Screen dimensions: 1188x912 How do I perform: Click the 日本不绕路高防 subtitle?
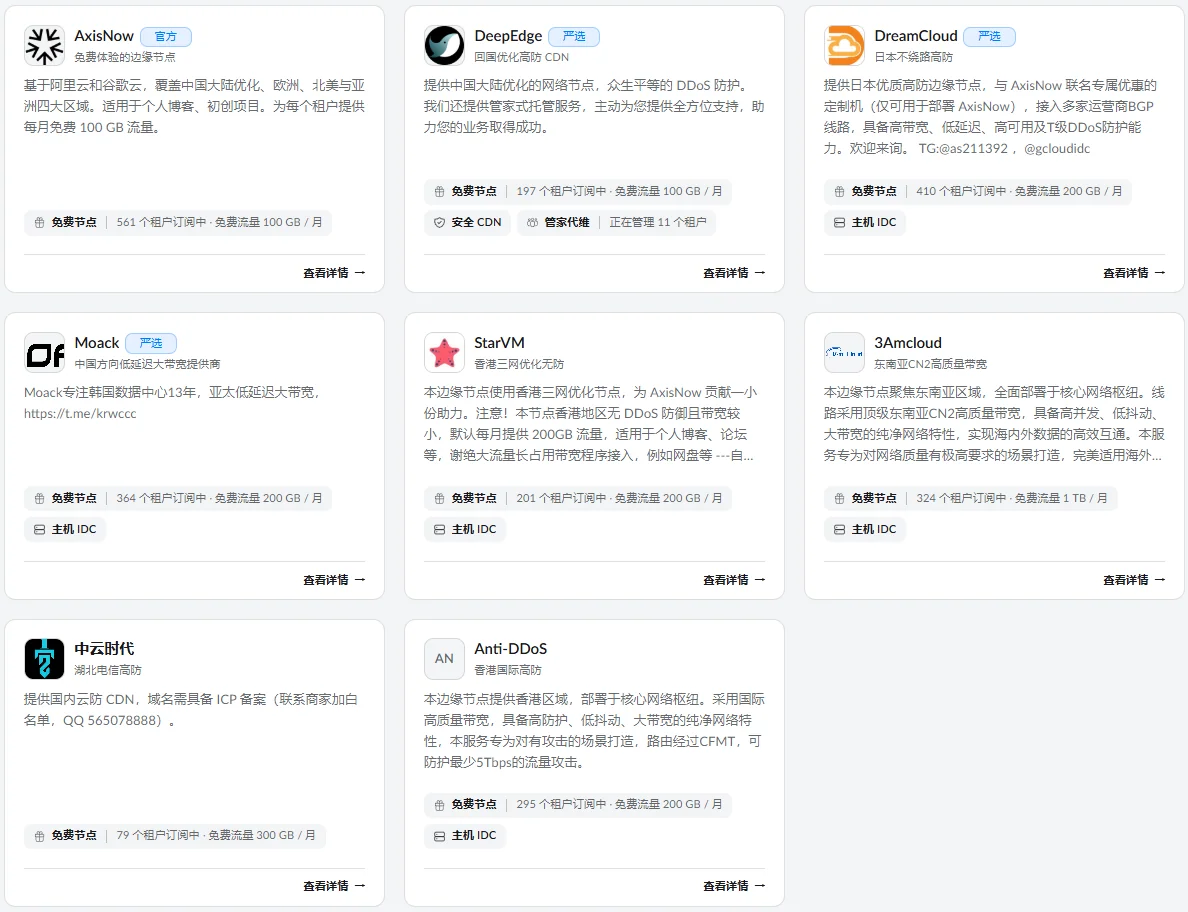[914, 58]
